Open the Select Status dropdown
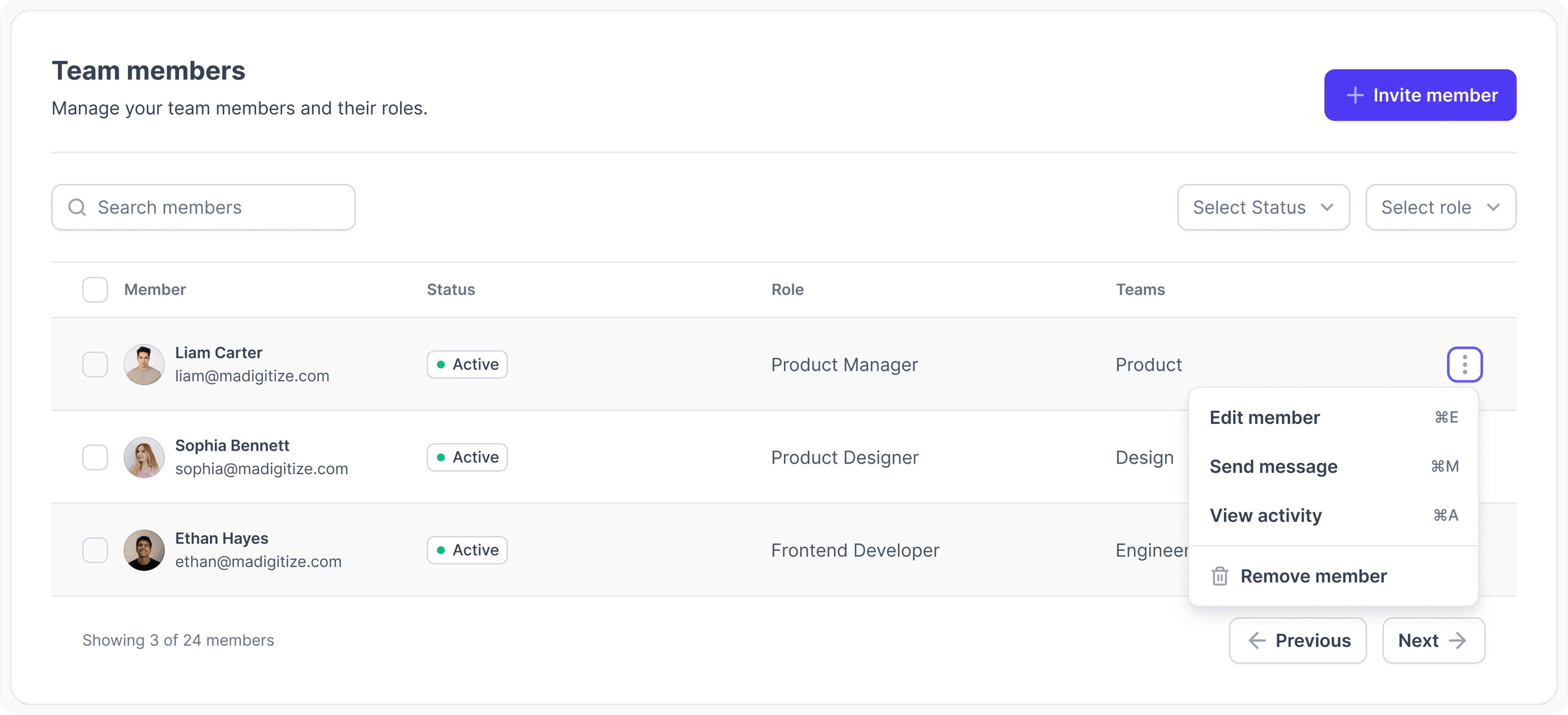This screenshot has height=715, width=1568. (x=1263, y=207)
